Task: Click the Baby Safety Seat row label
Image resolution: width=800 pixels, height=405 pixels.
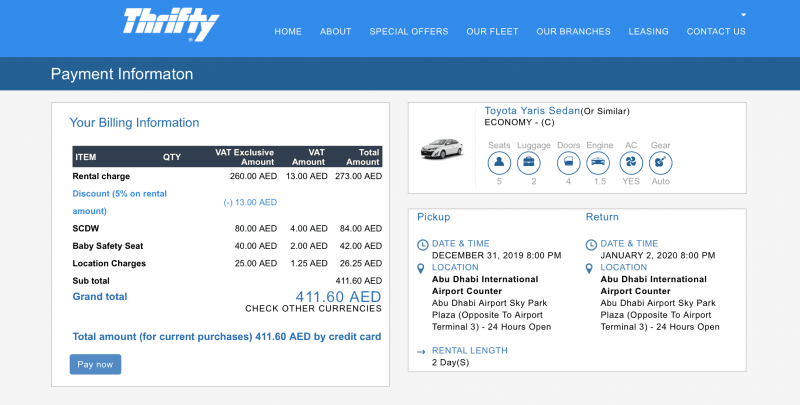Action: click(x=108, y=246)
